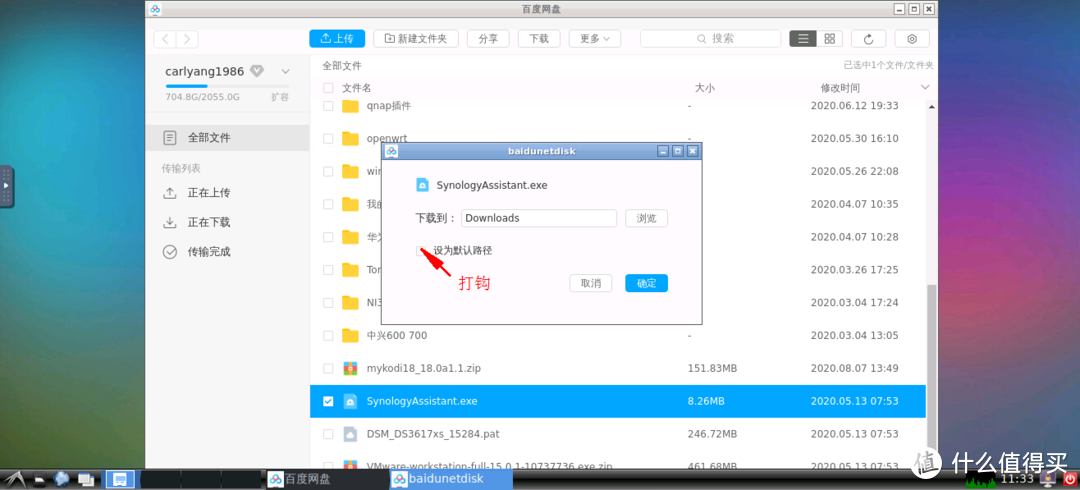Enable the 设为默认路径 checkbox
Screen dimensions: 1080x490
421,251
